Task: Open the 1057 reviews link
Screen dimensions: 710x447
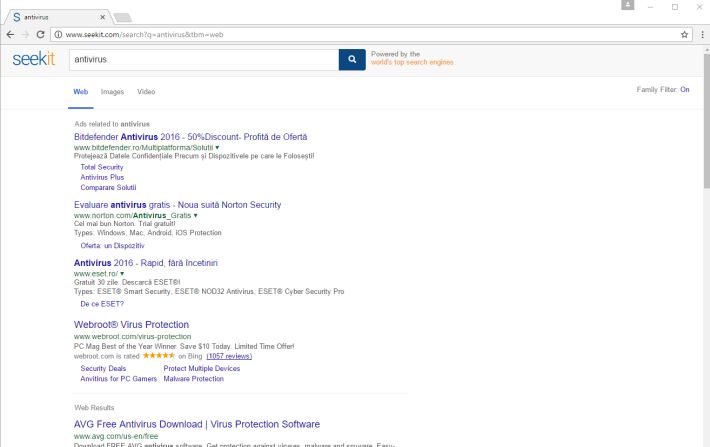Action: 229,356
